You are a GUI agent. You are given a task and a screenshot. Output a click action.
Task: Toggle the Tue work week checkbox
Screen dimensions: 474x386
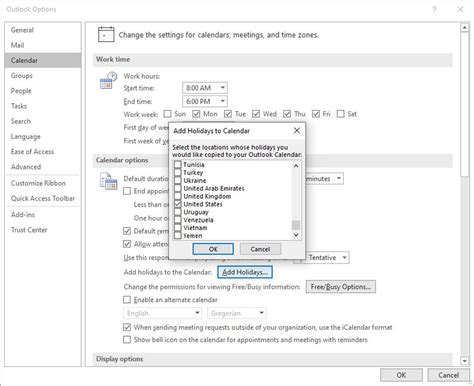point(228,114)
